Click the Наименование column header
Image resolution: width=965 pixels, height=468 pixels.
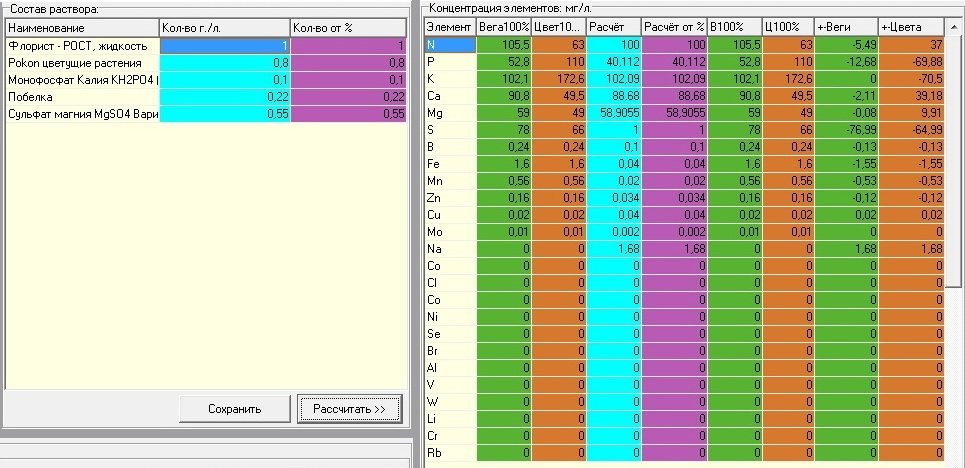click(82, 28)
